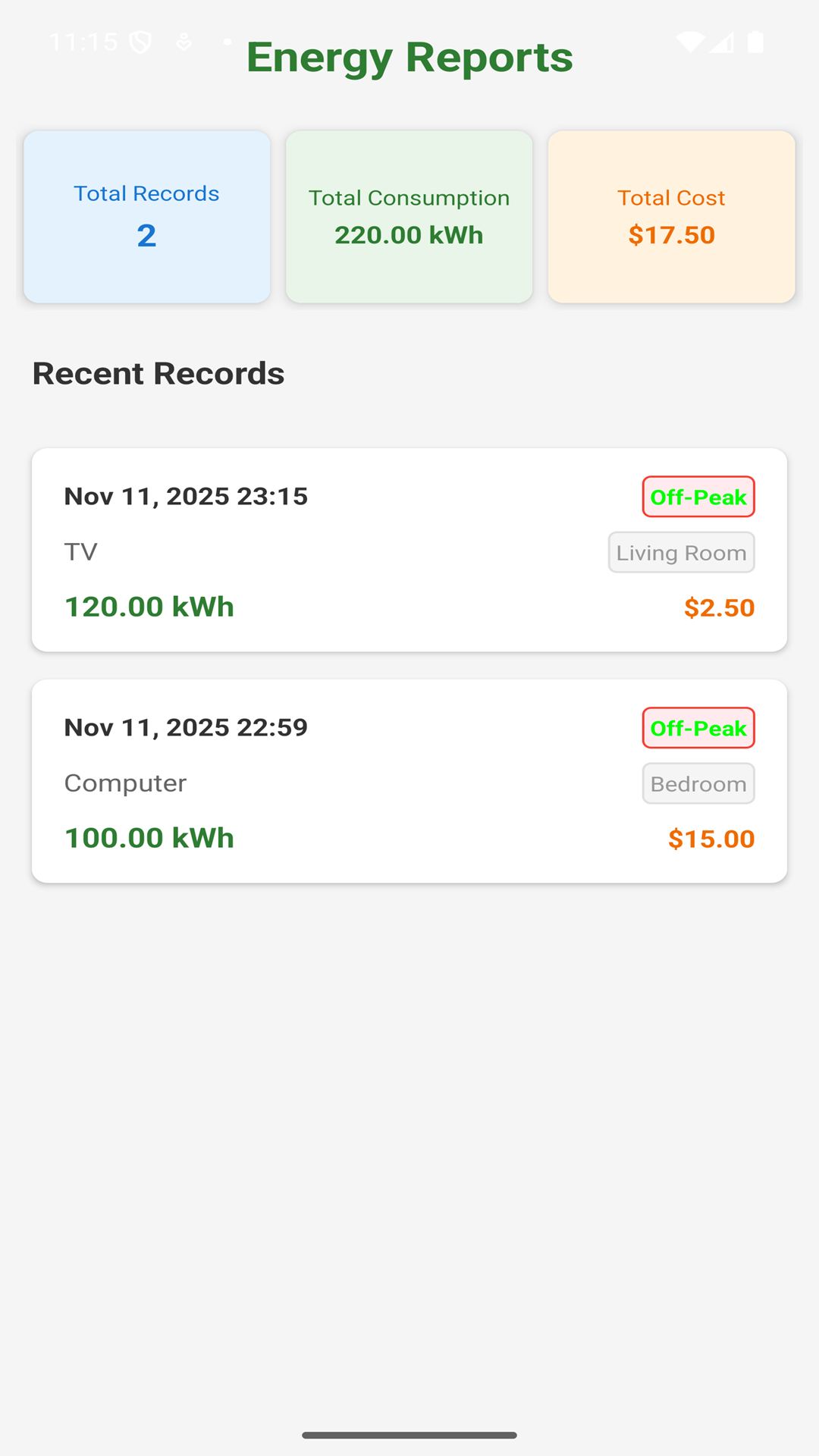Tap the notification dot in status bar
The width and height of the screenshot is (819, 1456).
227,42
